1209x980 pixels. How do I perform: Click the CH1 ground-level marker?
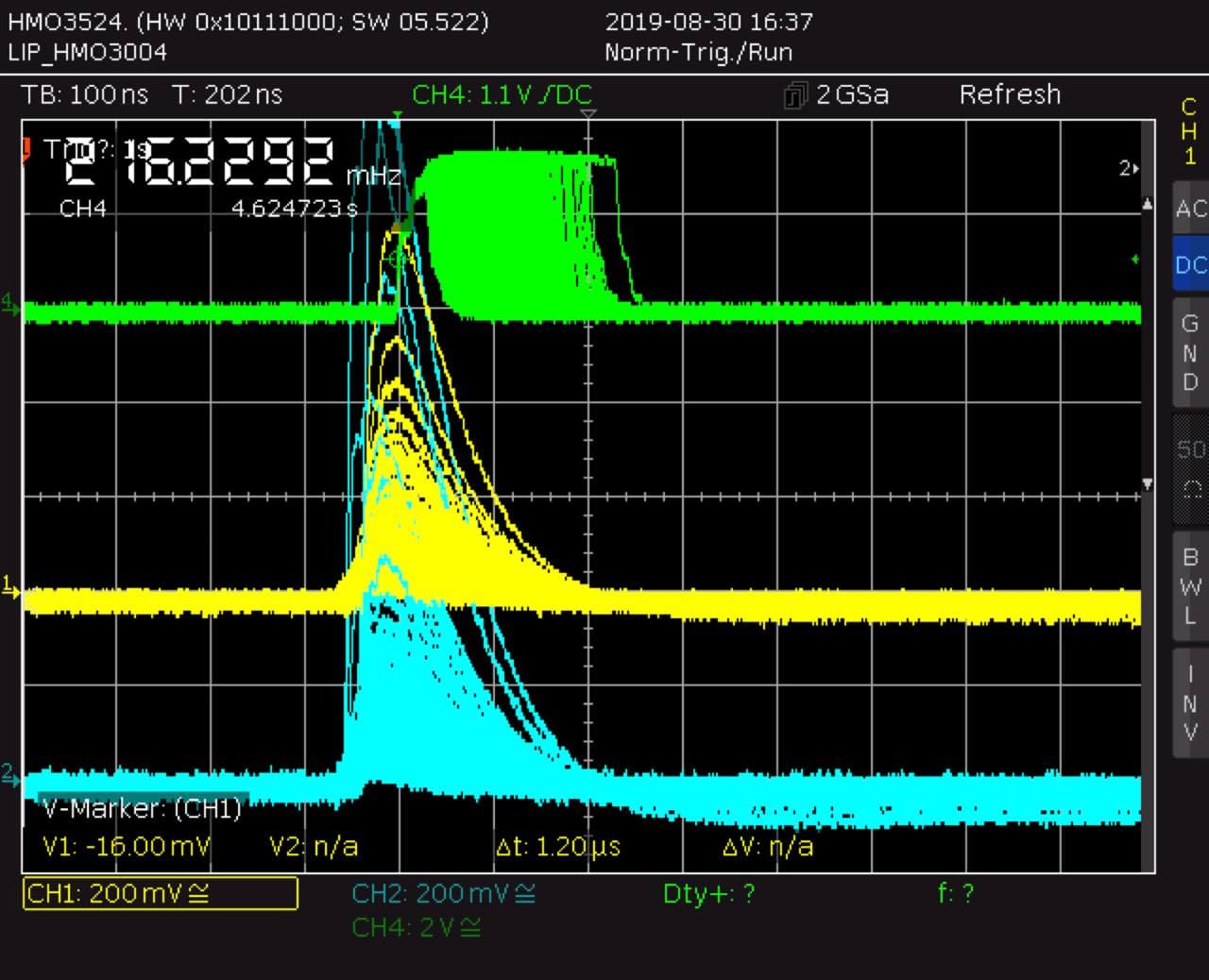coord(9,587)
